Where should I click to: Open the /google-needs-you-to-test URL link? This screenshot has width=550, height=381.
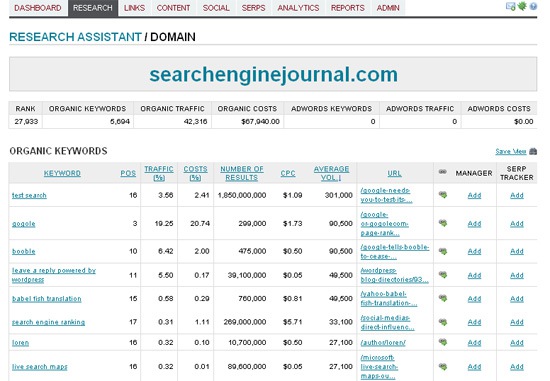coord(386,195)
